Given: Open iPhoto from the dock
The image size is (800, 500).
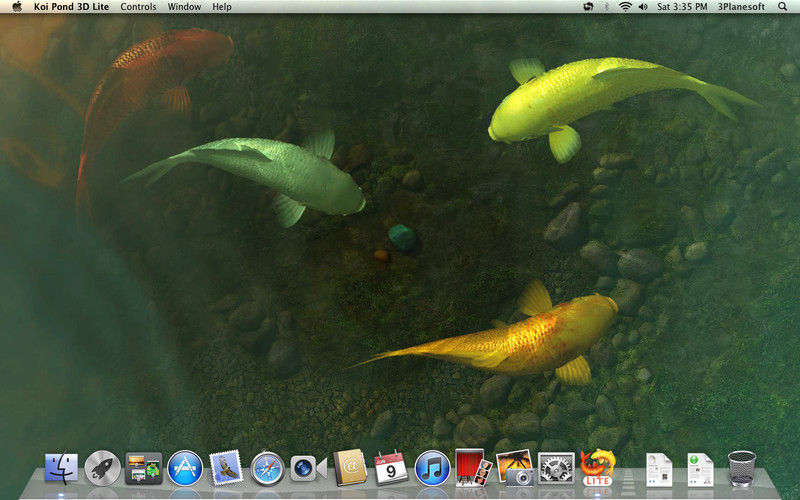Looking at the screenshot, I should coord(514,467).
